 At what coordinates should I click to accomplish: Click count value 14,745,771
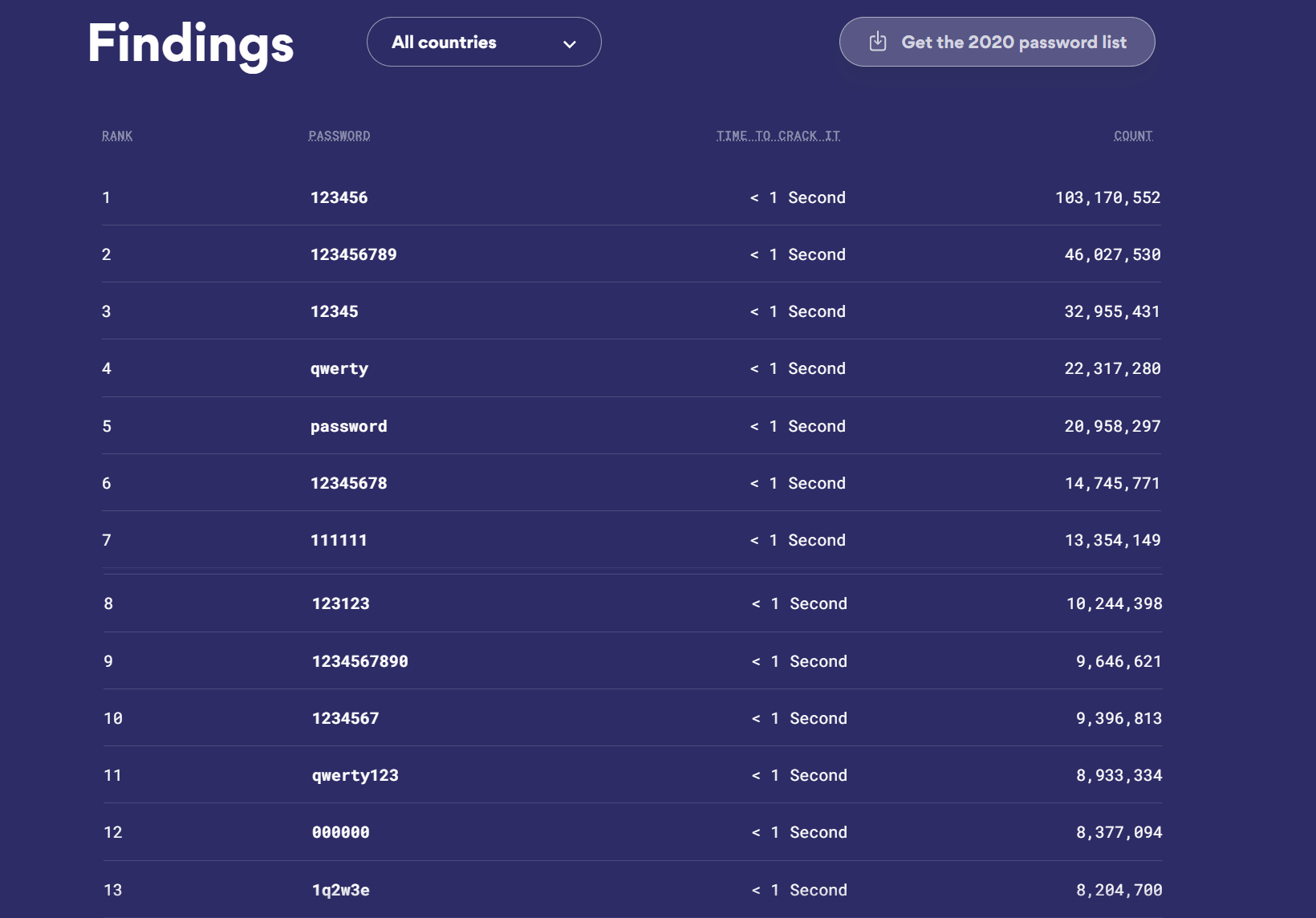pos(1113,483)
